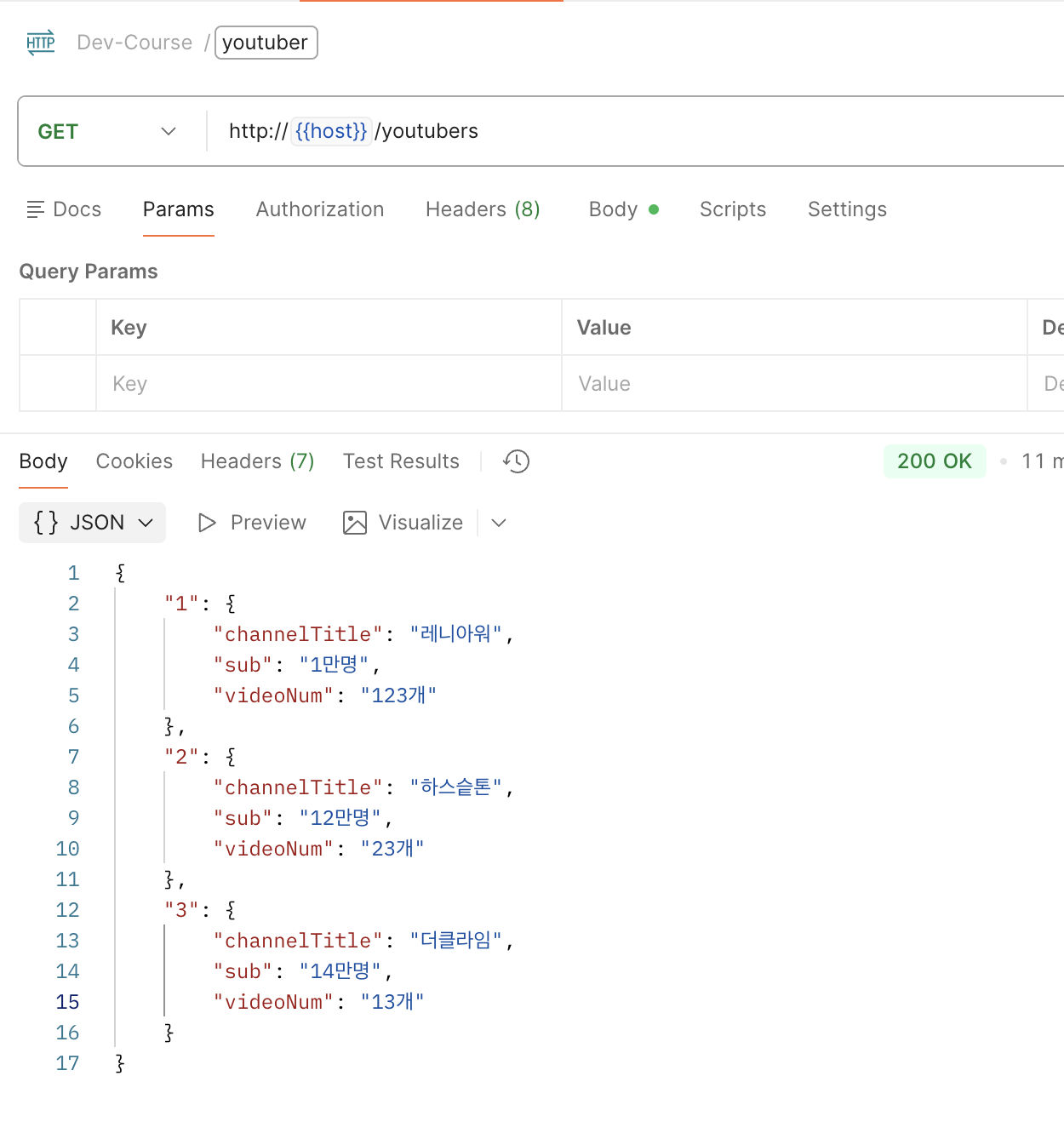1064x1139 pixels.
Task: Select the request Body tab
Action: click(614, 209)
